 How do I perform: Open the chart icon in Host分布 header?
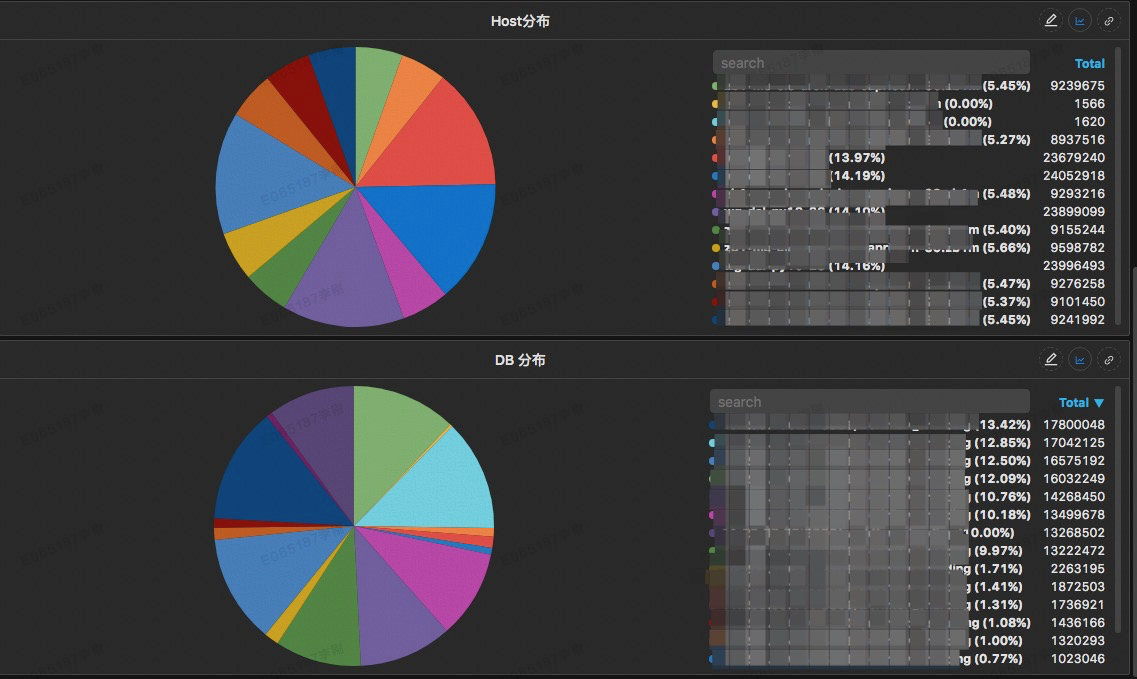click(x=1080, y=21)
